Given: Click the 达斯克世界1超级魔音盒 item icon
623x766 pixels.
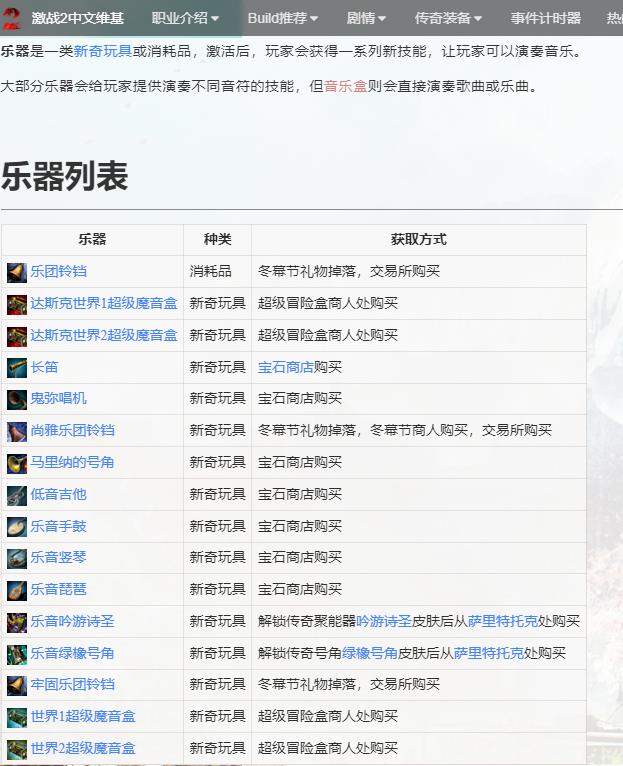Looking at the screenshot, I should point(17,304).
